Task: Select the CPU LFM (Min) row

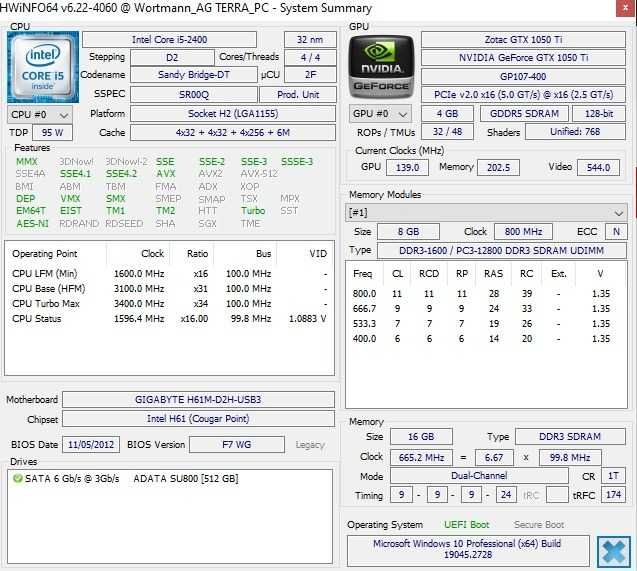Action: (x=169, y=274)
